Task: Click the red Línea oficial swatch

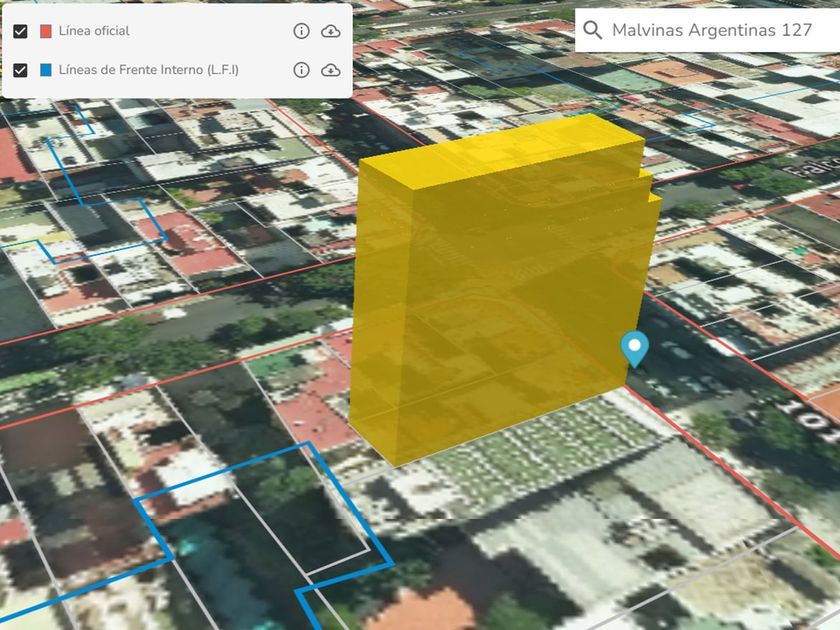Action: 46,31
